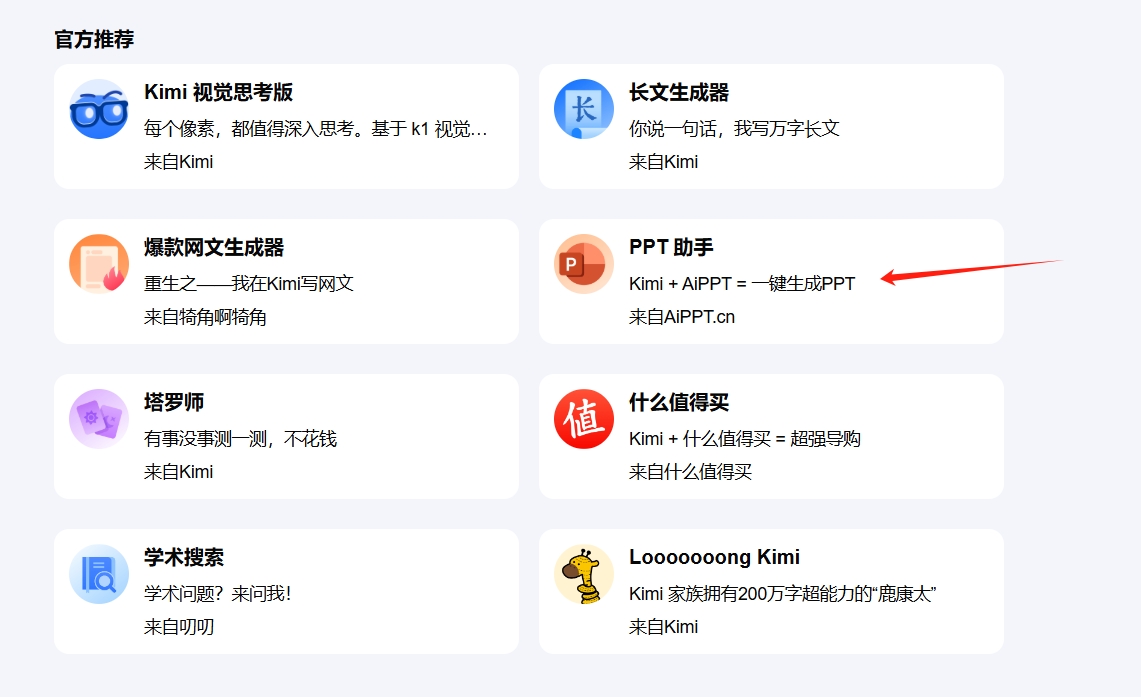This screenshot has height=697, width=1141.
Task: Click the '官方推荐' section heading
Action: point(94,40)
